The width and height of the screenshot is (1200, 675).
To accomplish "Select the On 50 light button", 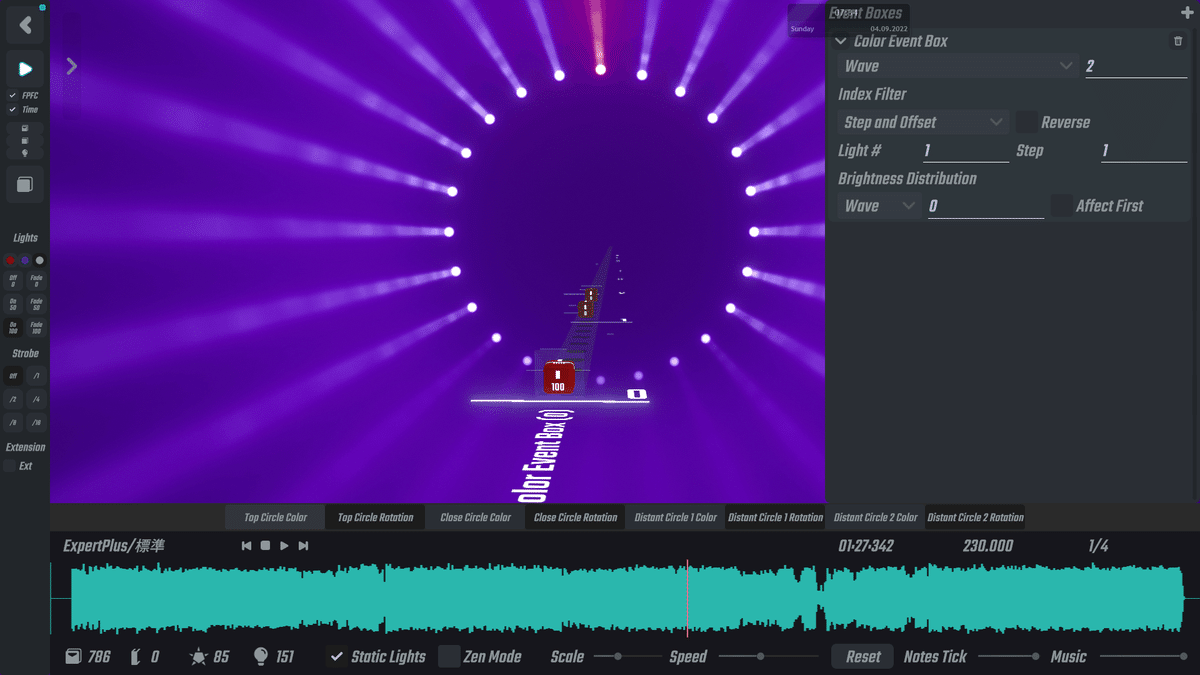I will point(13,305).
